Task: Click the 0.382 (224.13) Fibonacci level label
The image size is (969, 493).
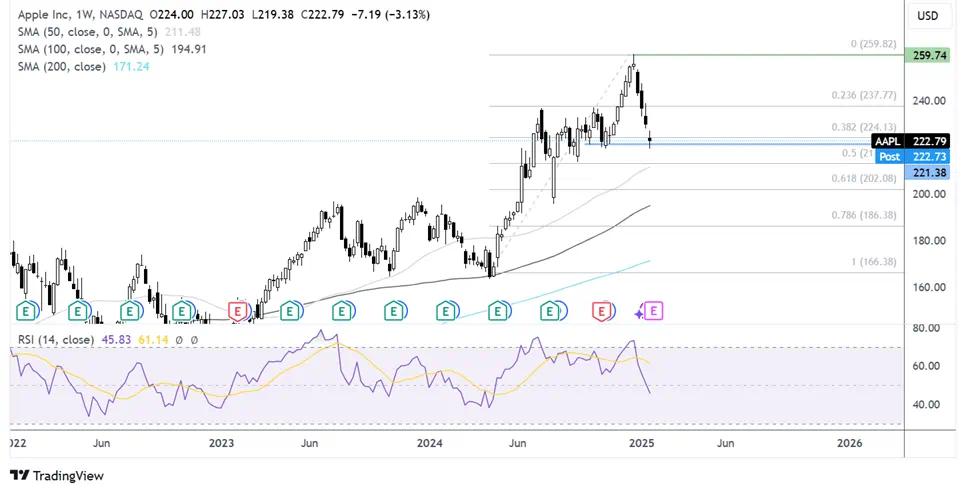Action: tap(864, 127)
